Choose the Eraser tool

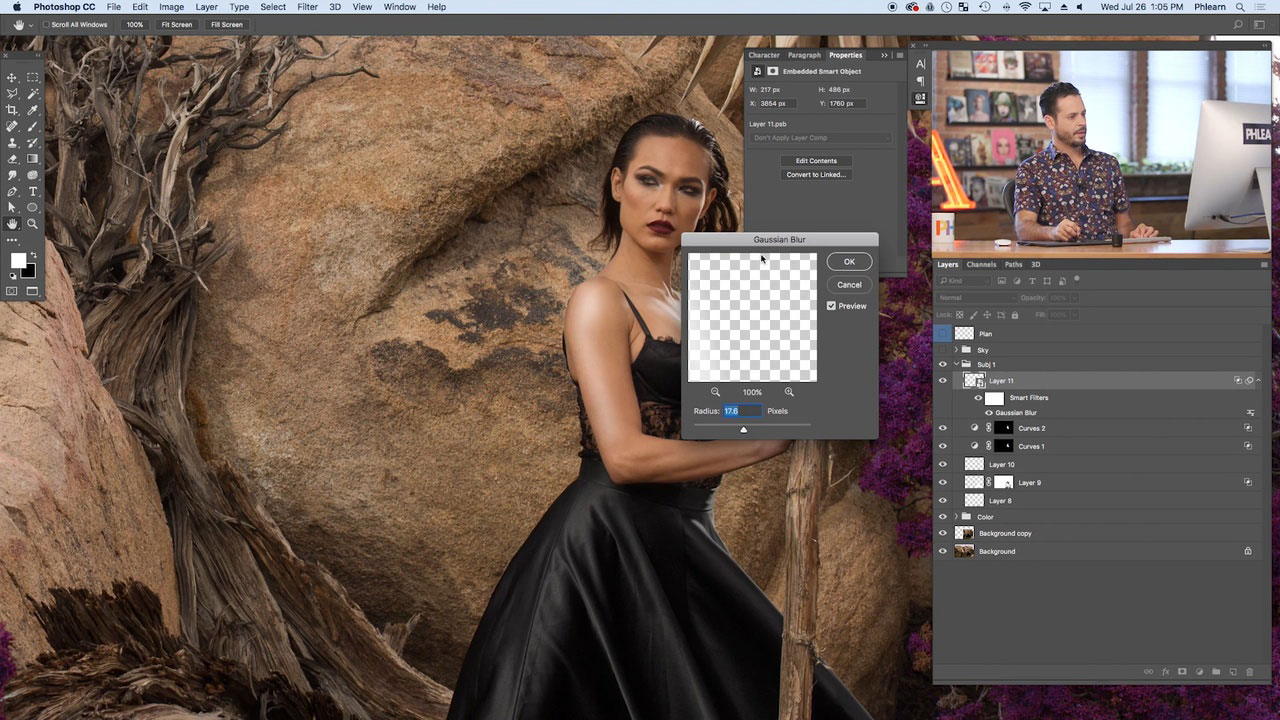12,159
